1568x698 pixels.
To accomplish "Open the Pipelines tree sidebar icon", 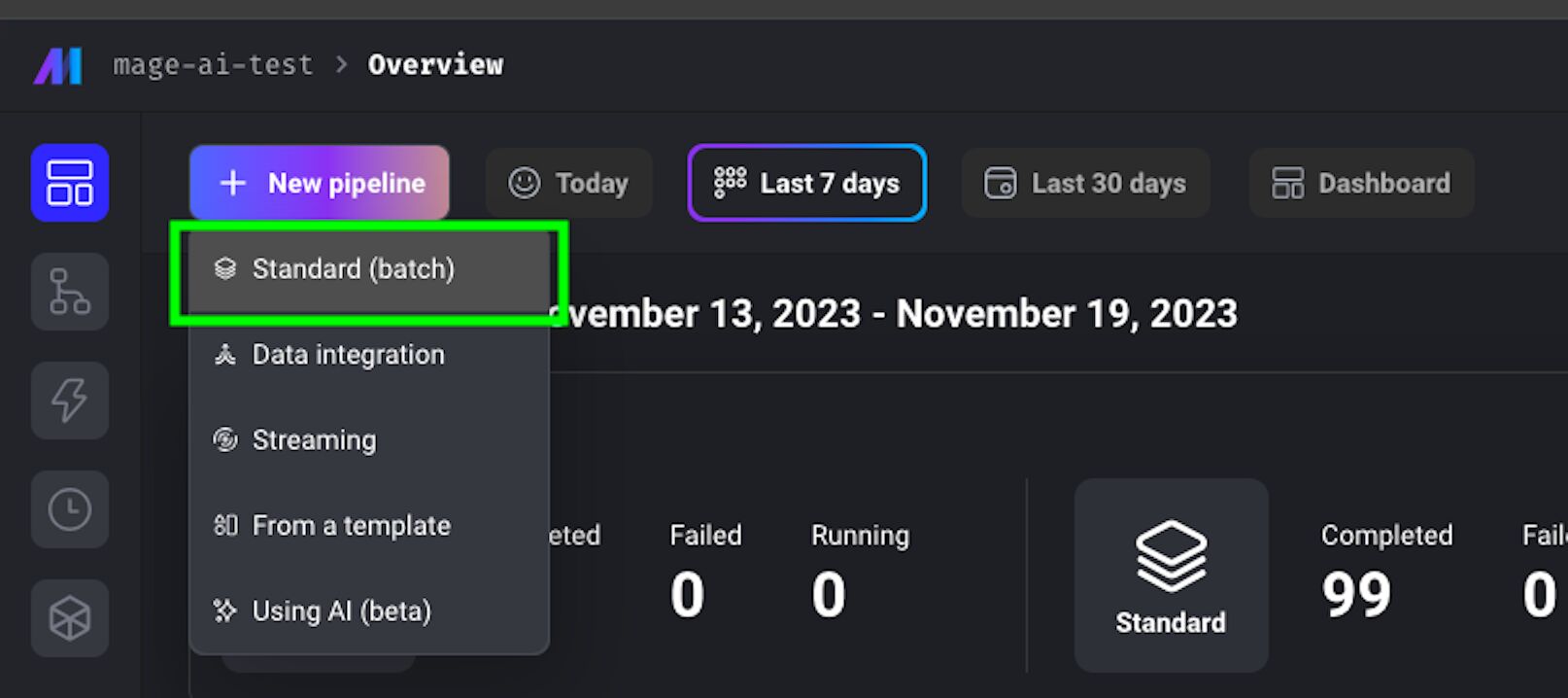I will pos(70,292).
